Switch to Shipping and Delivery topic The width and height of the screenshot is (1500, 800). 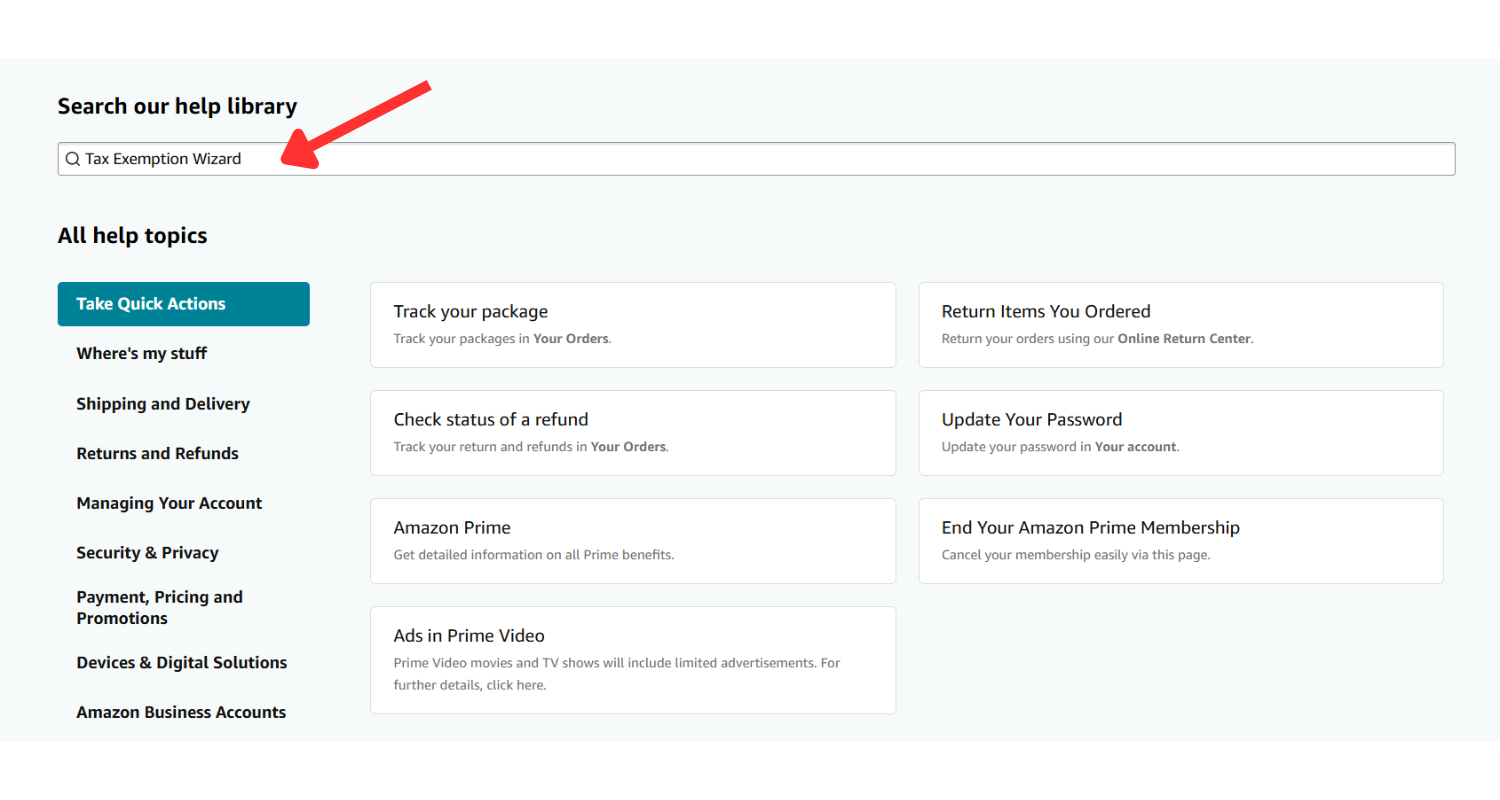pos(163,404)
